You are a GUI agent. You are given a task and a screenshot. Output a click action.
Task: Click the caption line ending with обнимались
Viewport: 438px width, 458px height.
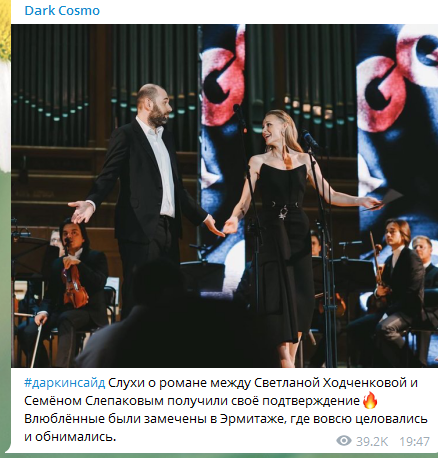tap(70, 437)
